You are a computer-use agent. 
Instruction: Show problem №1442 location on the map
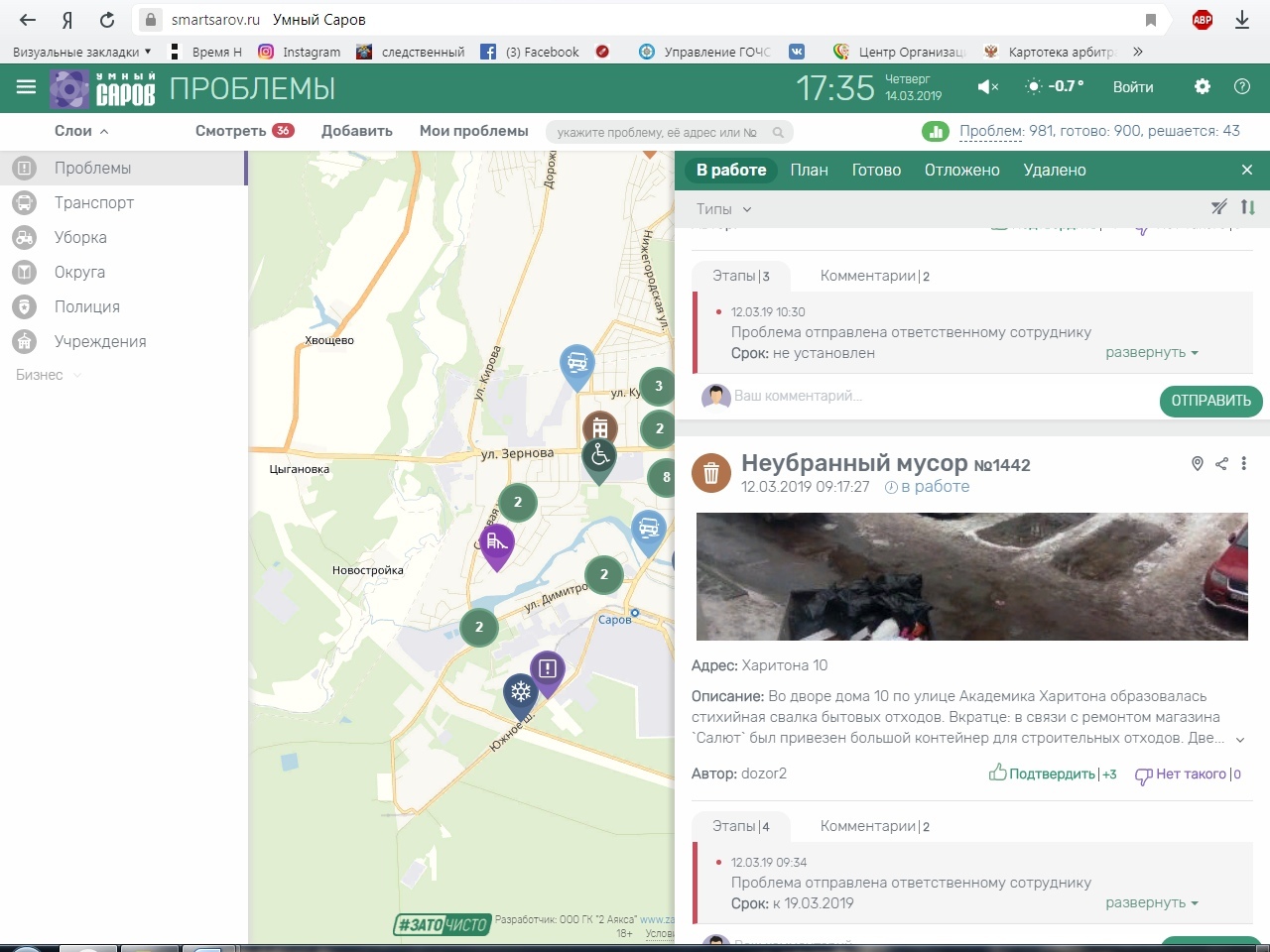click(1198, 464)
